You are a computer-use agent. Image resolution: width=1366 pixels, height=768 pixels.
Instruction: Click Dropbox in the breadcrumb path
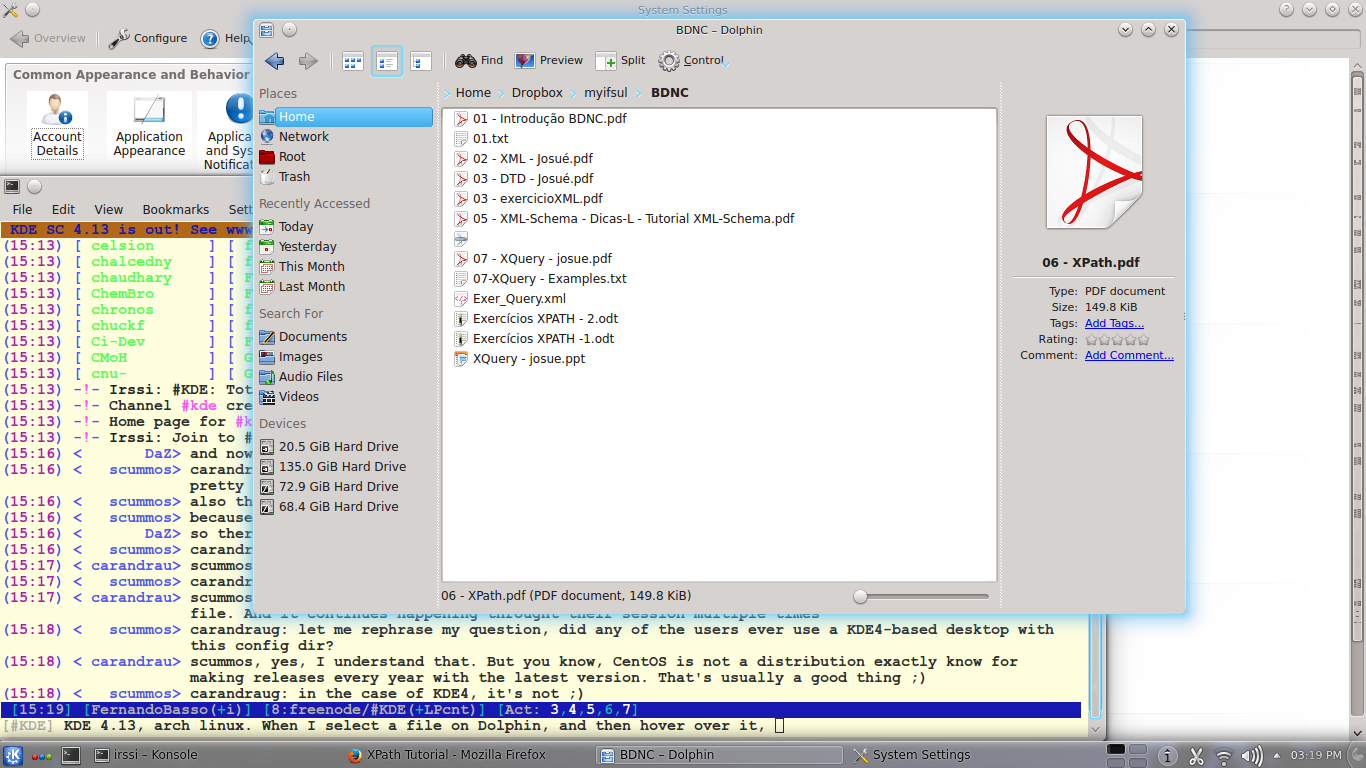coord(537,93)
